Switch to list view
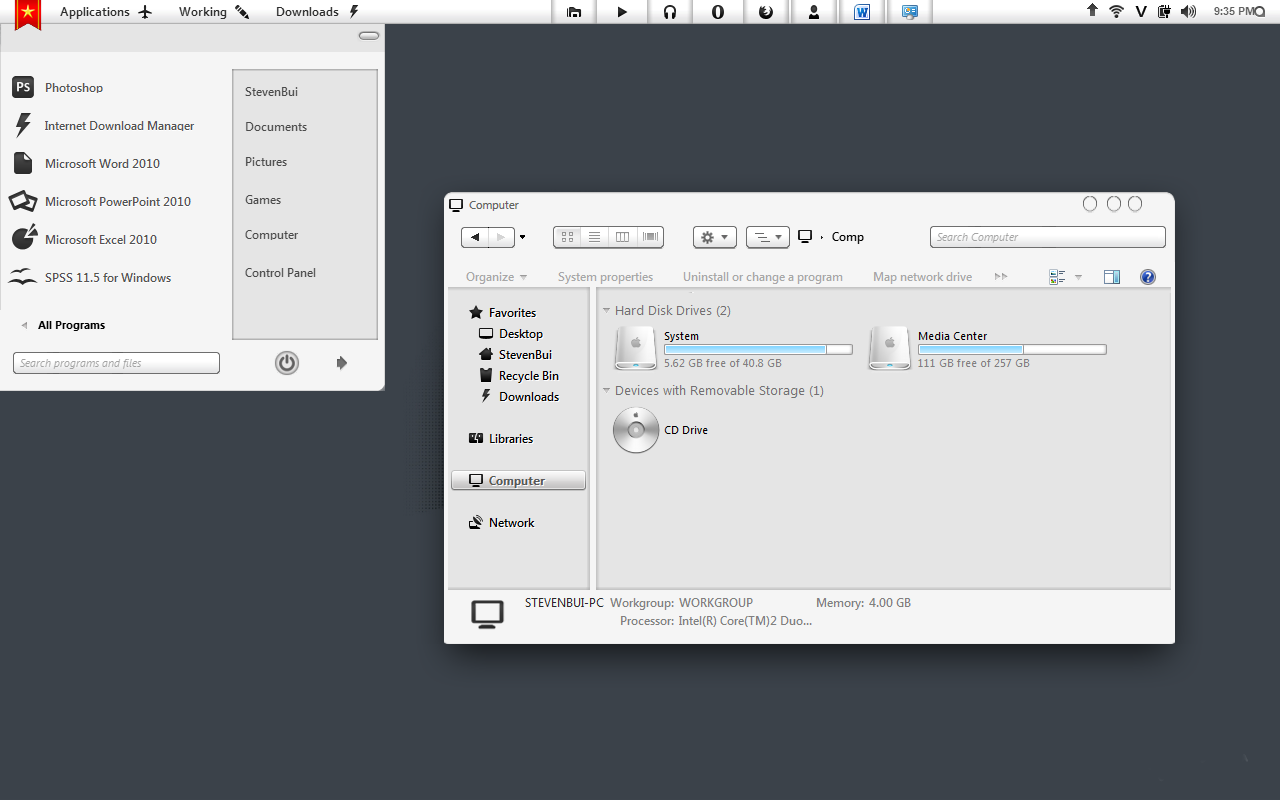Screen dimensions: 1280x800 pos(594,237)
